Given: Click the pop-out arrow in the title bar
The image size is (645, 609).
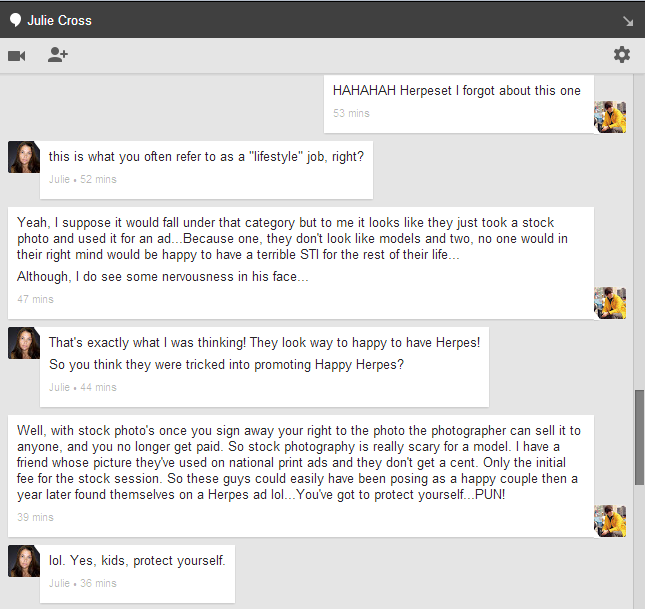Looking at the screenshot, I should [x=628, y=20].
